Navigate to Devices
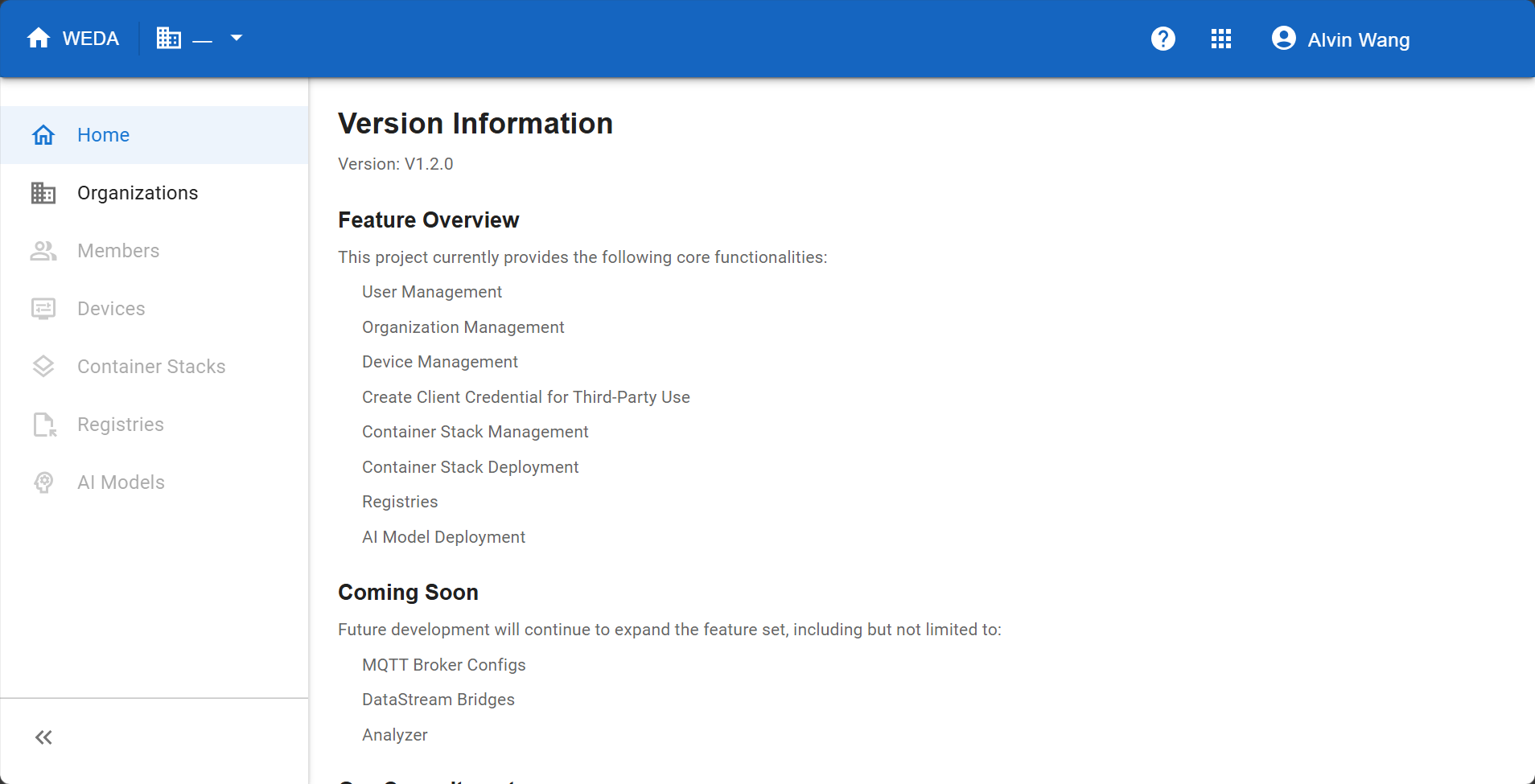 click(x=154, y=309)
